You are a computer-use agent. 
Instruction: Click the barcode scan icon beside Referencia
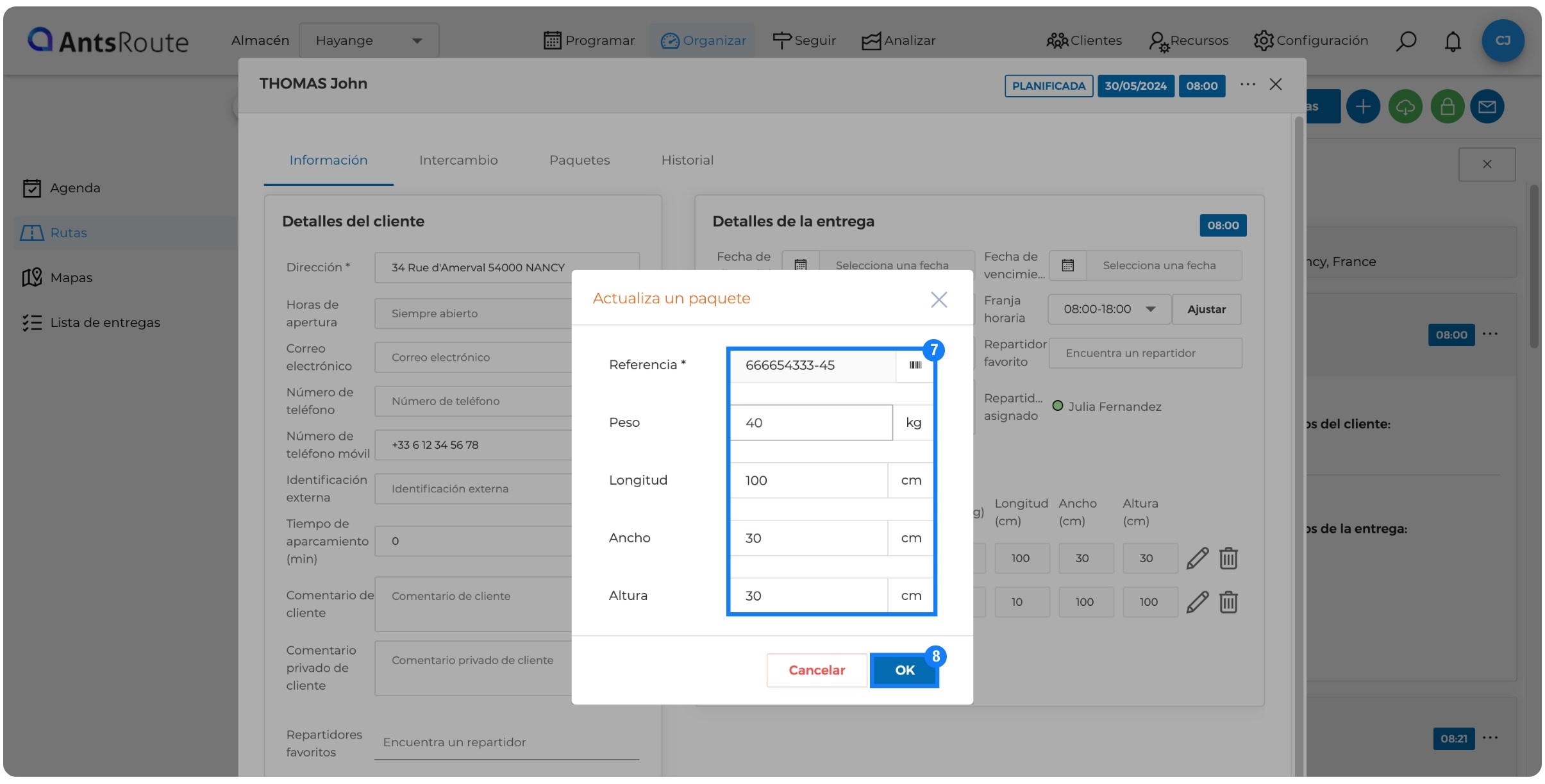915,365
